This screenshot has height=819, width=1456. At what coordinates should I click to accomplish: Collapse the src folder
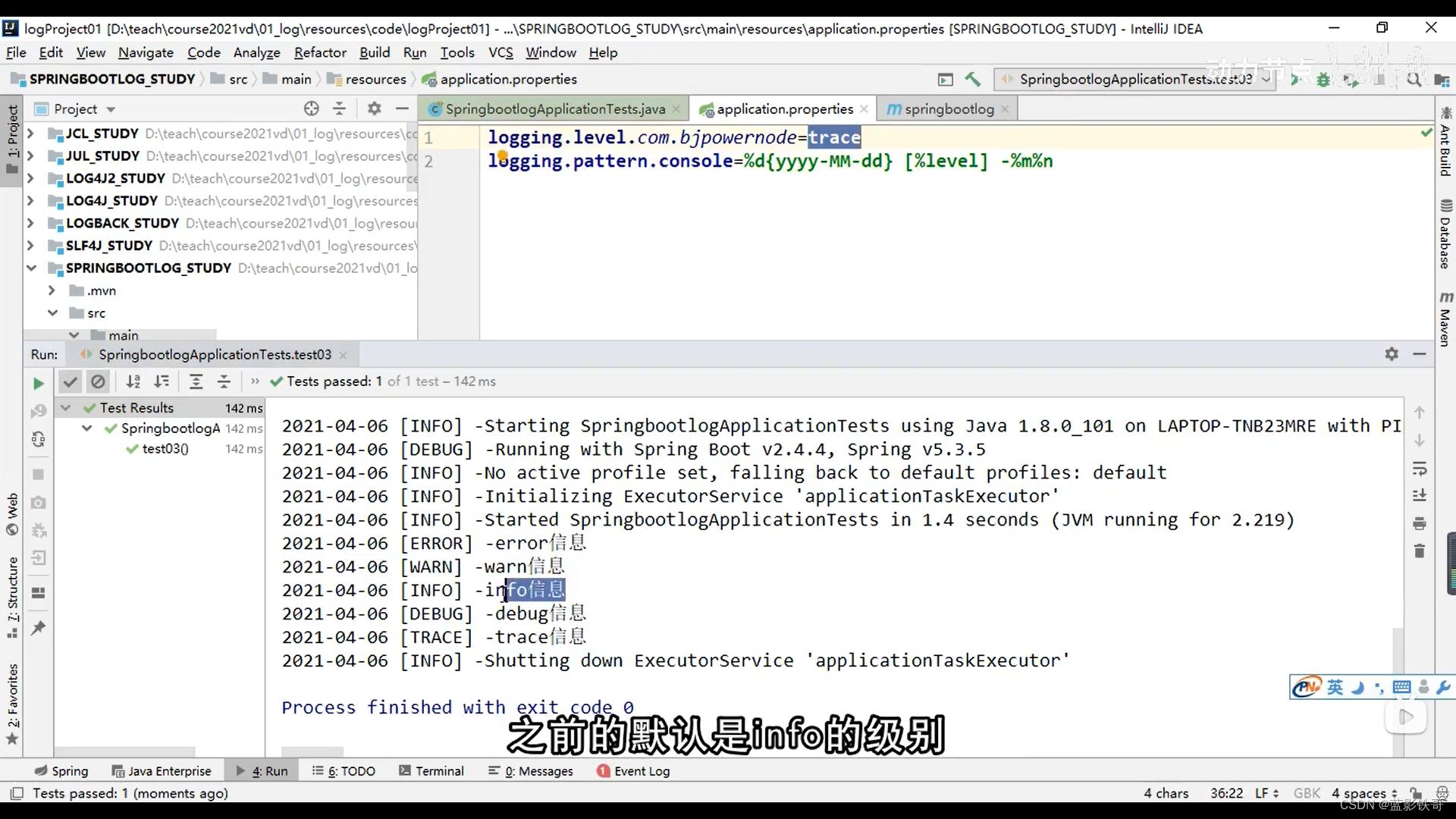[x=52, y=313]
